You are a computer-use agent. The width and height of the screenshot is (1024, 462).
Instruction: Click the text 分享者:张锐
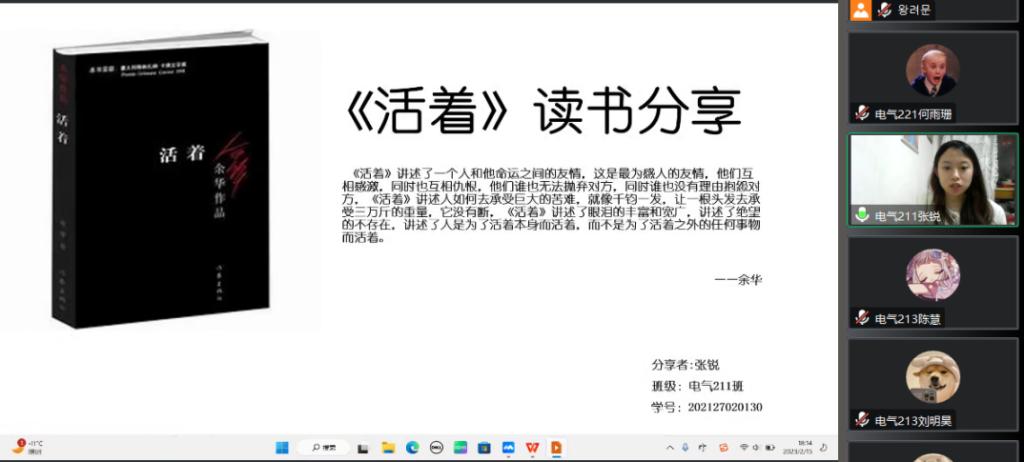[685, 365]
